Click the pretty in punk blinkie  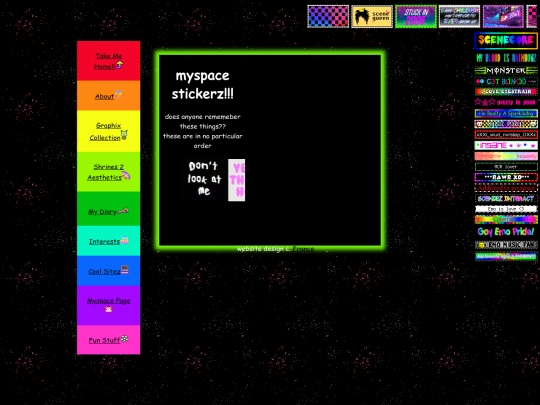point(506,102)
